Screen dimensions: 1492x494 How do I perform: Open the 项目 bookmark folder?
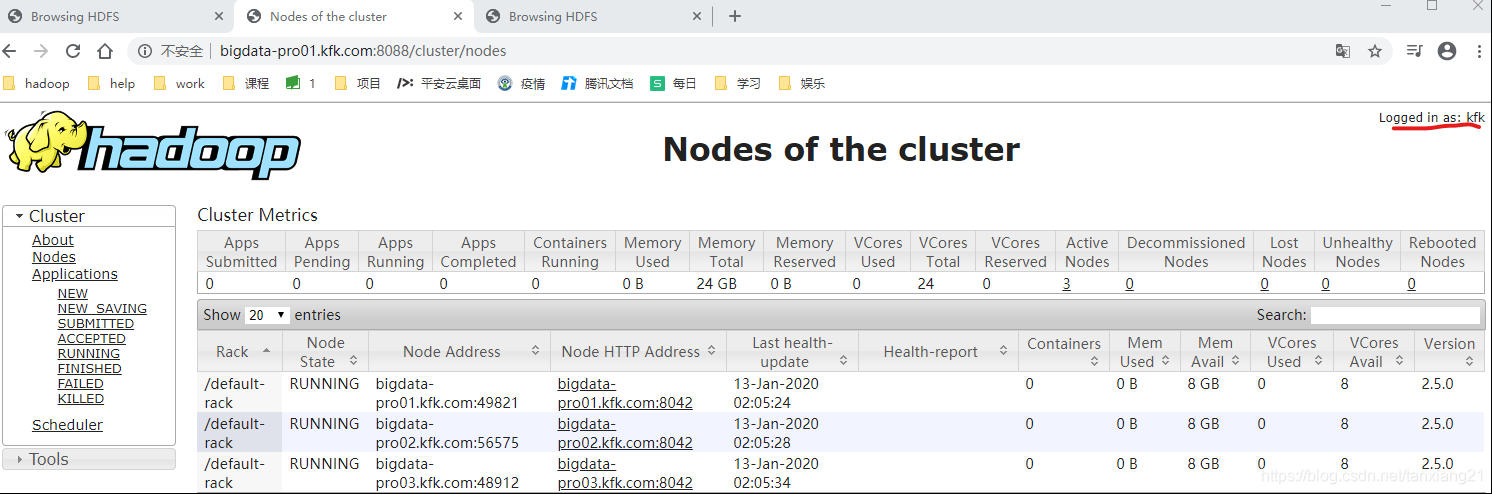(357, 83)
